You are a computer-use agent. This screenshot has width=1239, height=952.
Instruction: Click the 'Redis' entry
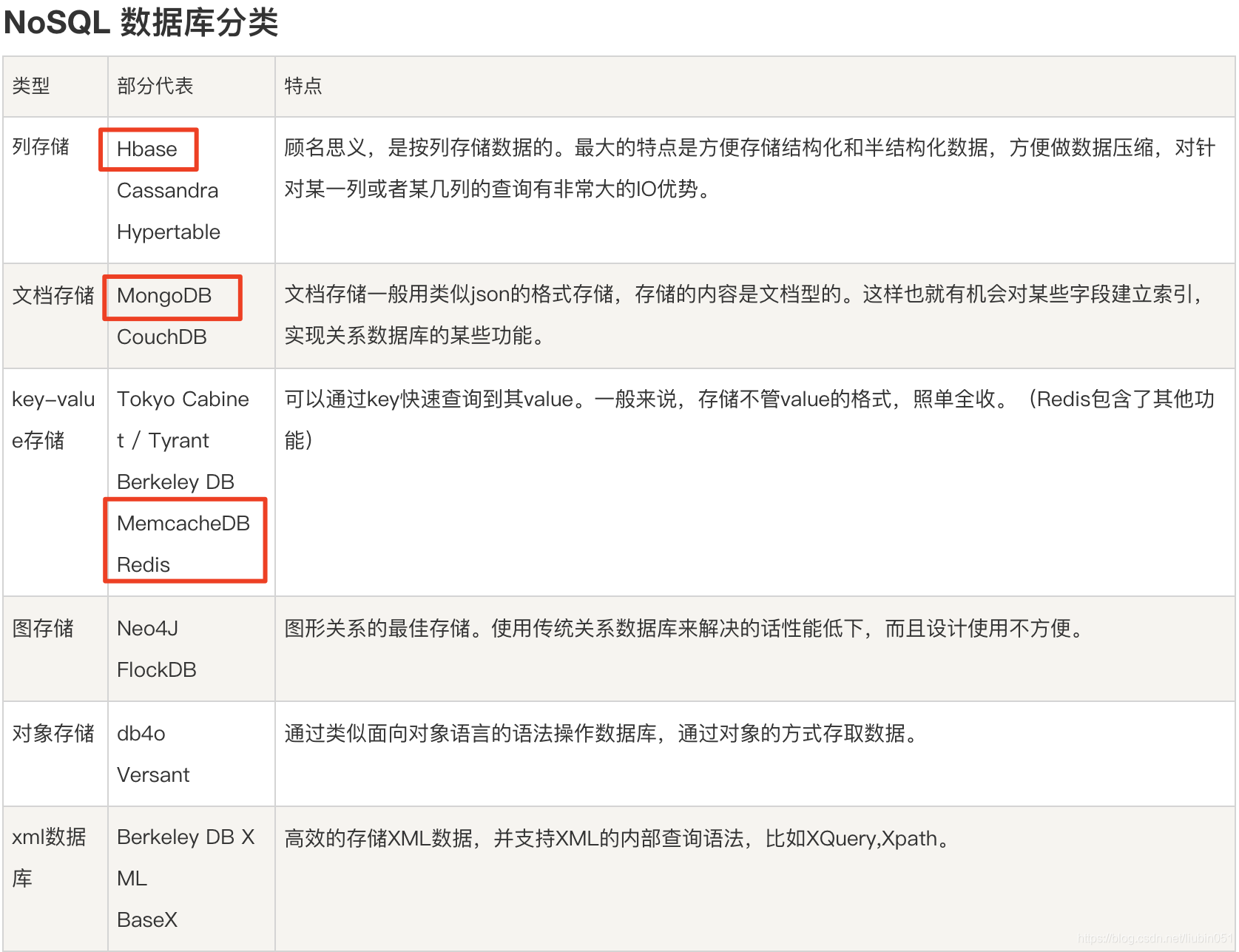pyautogui.click(x=144, y=564)
